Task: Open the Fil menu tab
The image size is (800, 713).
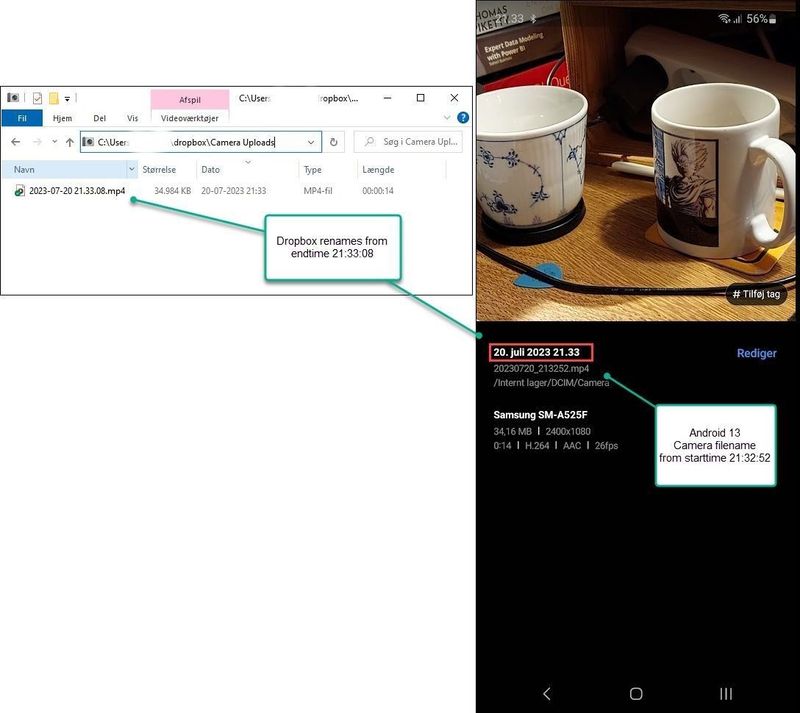Action: pyautogui.click(x=21, y=118)
